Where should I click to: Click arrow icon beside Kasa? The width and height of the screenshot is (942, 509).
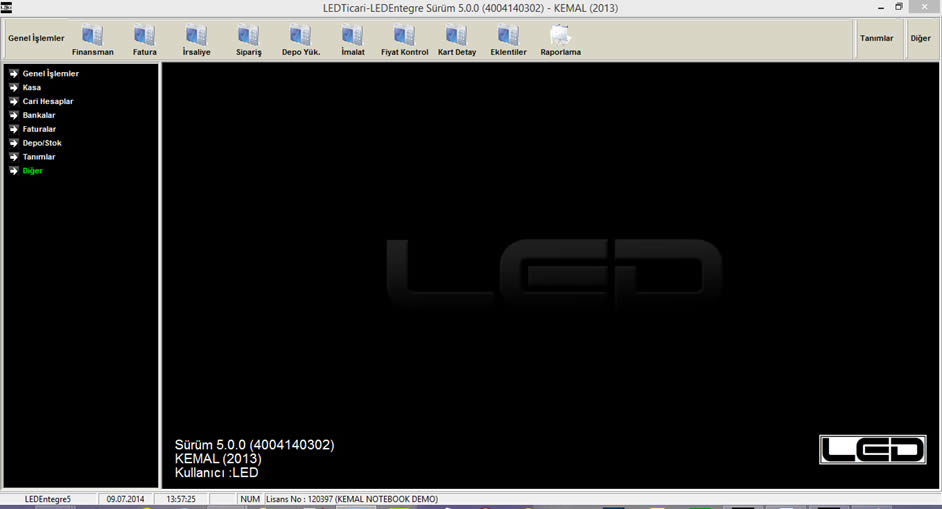14,87
